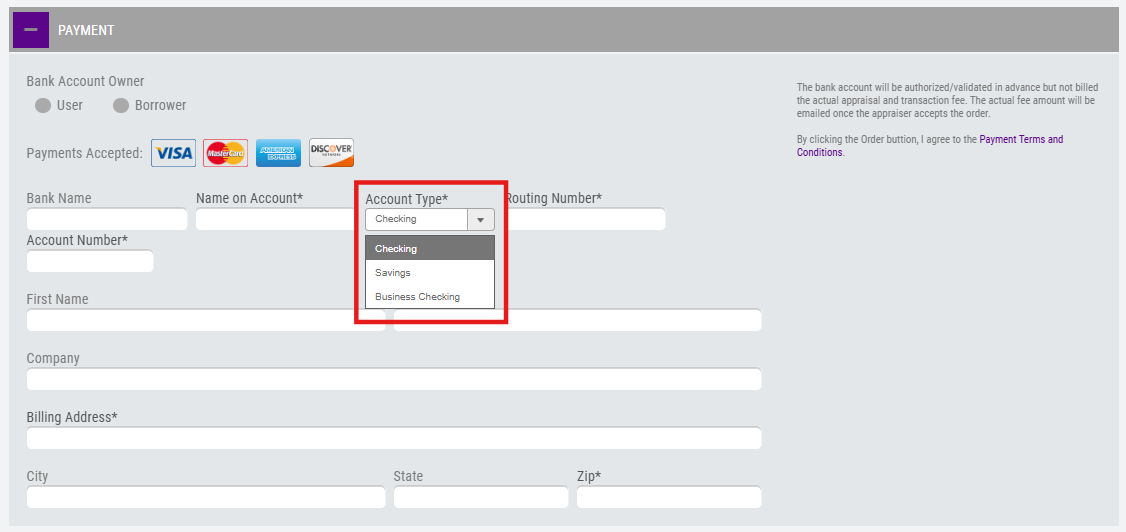Focus the Name on Account field
1126x532 pixels.
pyautogui.click(x=279, y=220)
